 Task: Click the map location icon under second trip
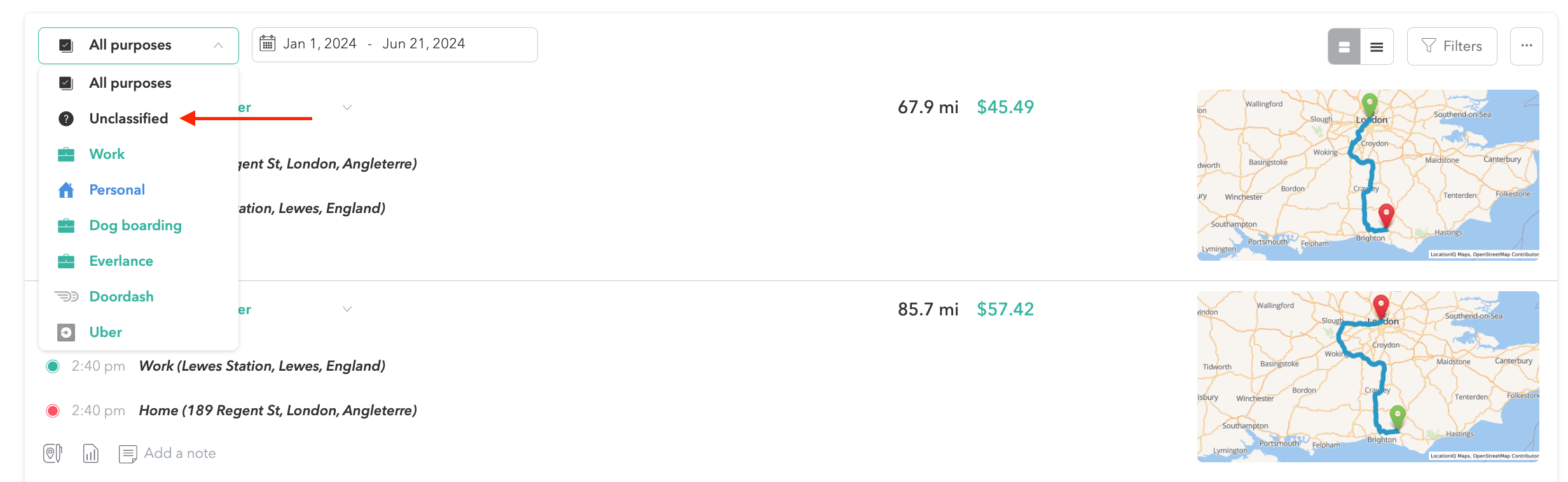[53, 453]
